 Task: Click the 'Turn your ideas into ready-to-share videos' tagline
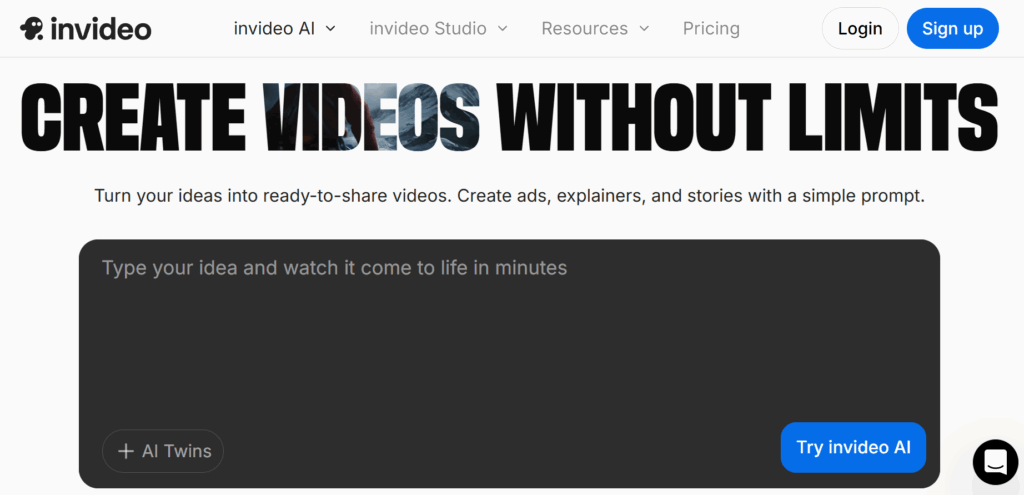pyautogui.click(x=509, y=196)
